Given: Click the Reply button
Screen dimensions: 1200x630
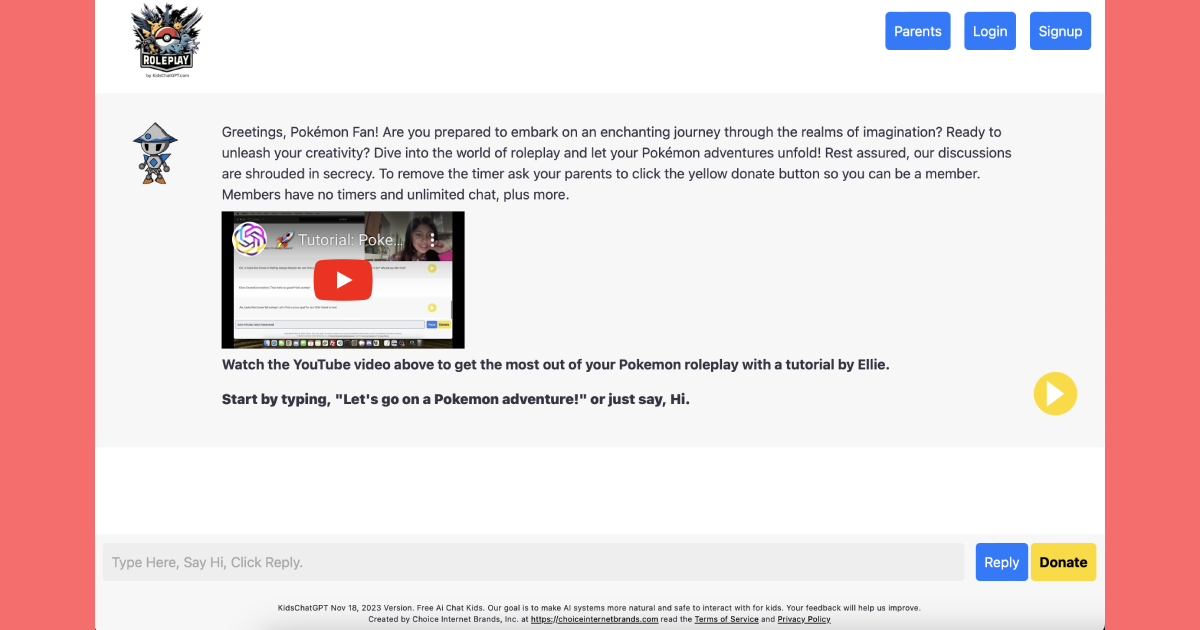Looking at the screenshot, I should coord(1001,562).
